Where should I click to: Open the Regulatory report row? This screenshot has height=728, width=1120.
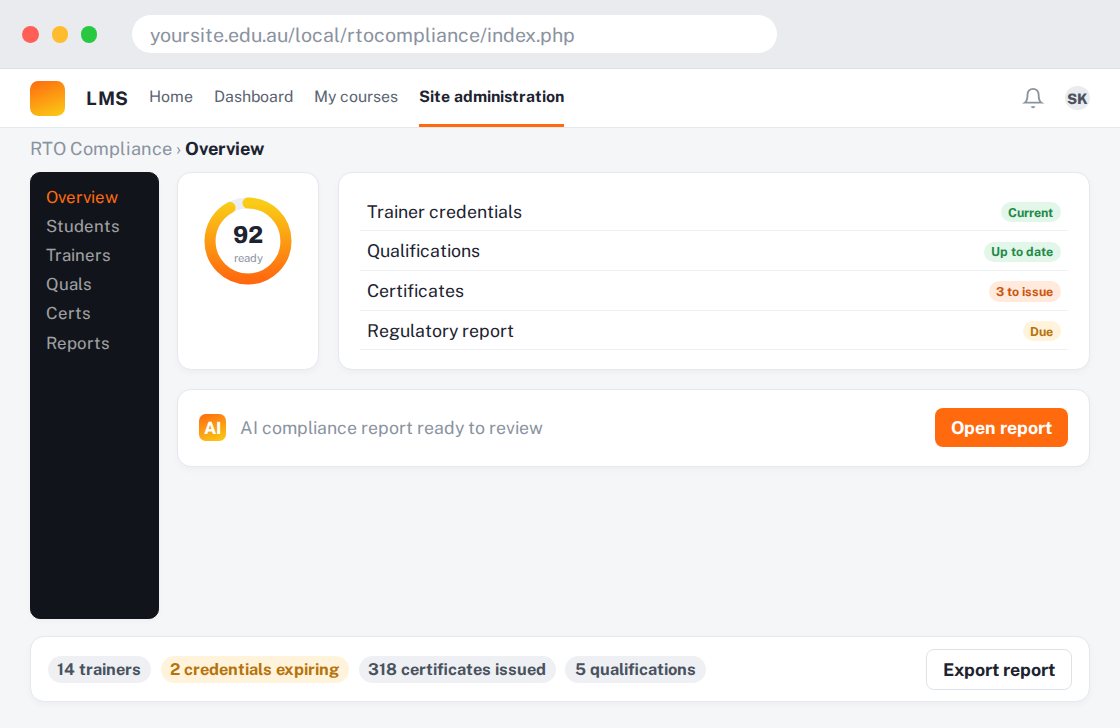point(714,331)
